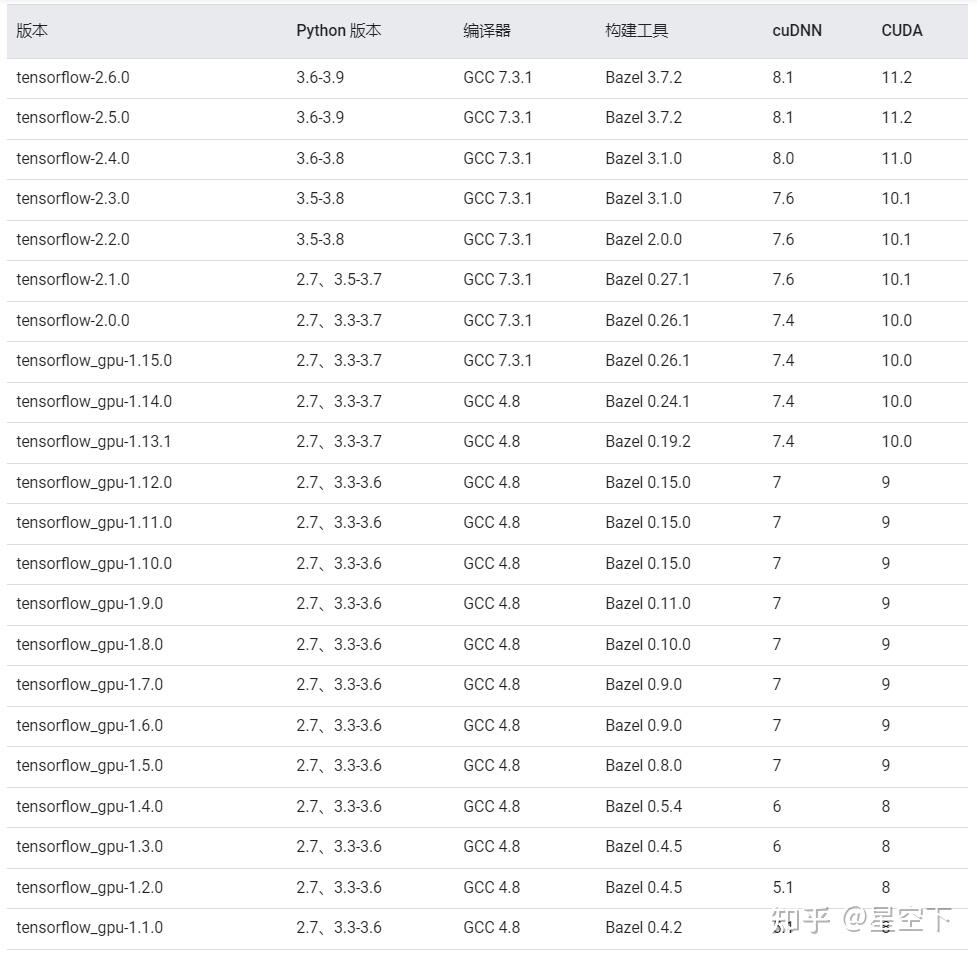
Task: Select the 构建工具 column header
Action: pyautogui.click(x=636, y=31)
